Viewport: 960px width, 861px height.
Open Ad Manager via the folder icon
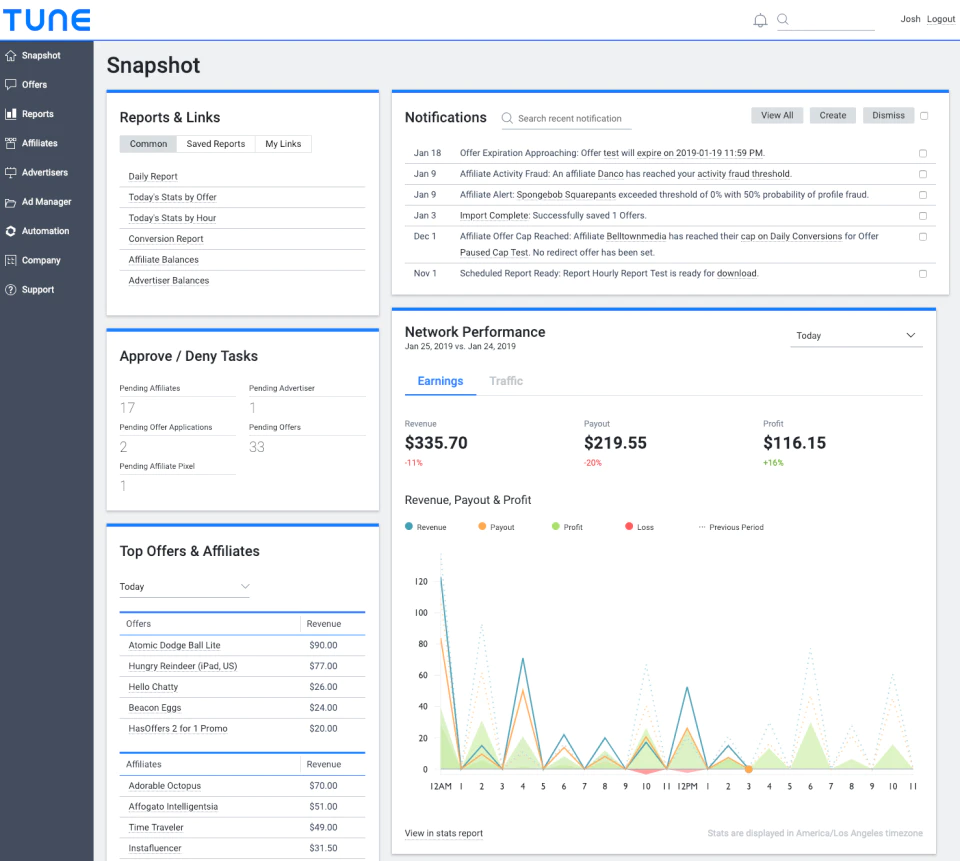pyautogui.click(x=11, y=202)
